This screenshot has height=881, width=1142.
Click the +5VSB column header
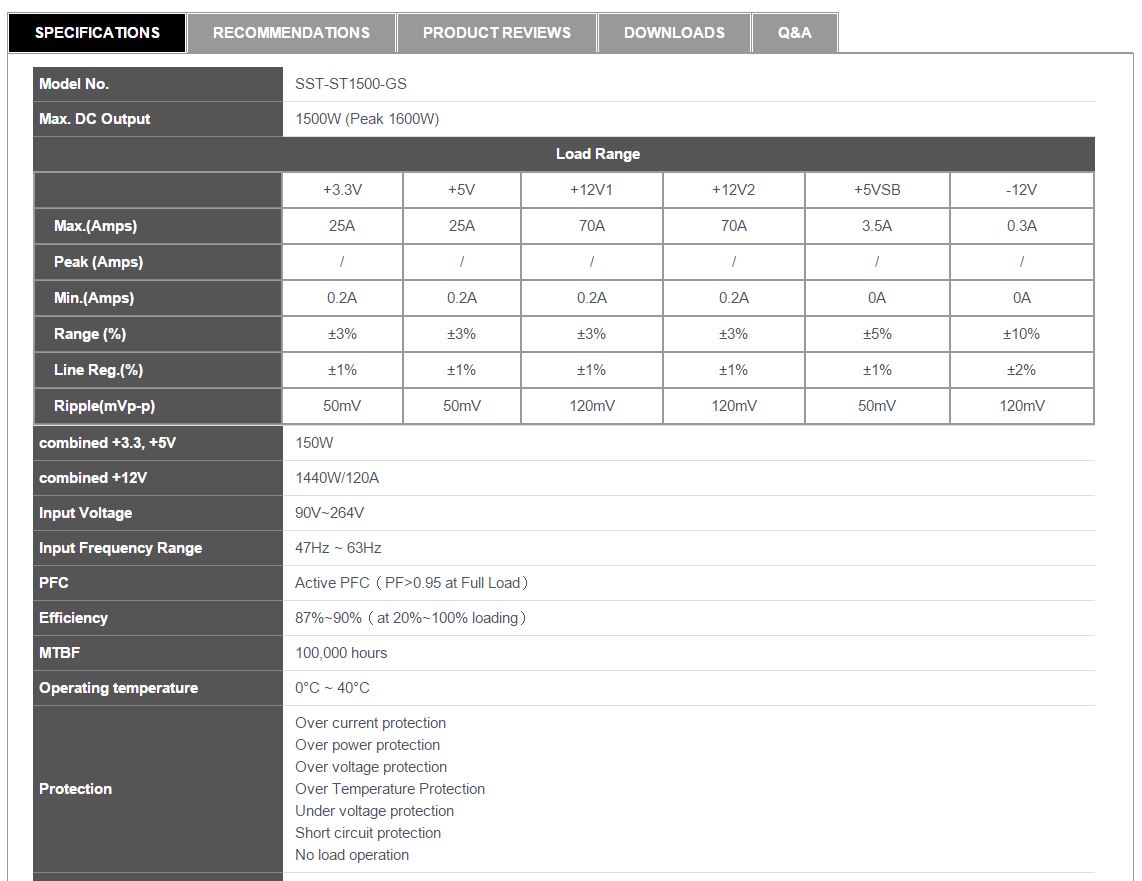pyautogui.click(x=876, y=190)
